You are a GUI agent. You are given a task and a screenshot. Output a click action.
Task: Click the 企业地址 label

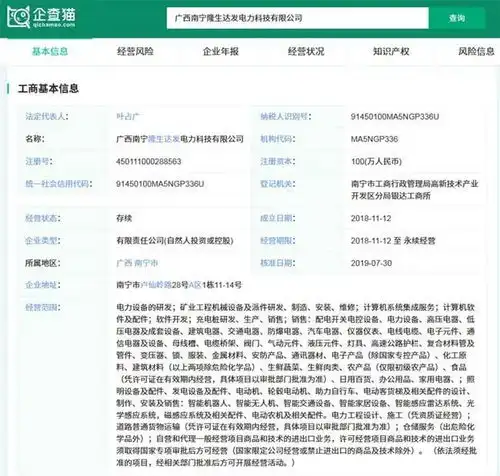[x=43, y=285]
